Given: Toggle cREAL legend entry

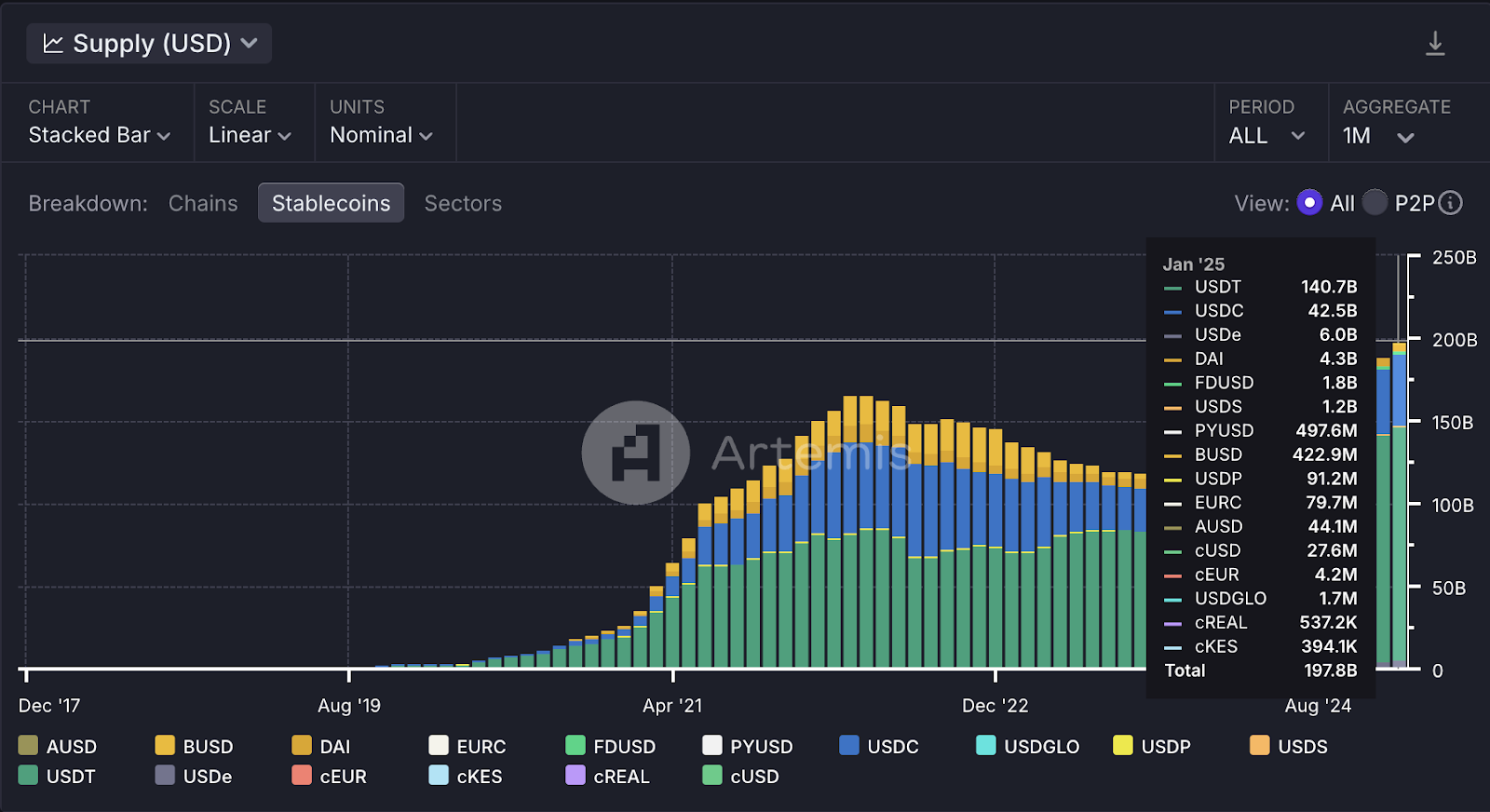Looking at the screenshot, I should 608,776.
